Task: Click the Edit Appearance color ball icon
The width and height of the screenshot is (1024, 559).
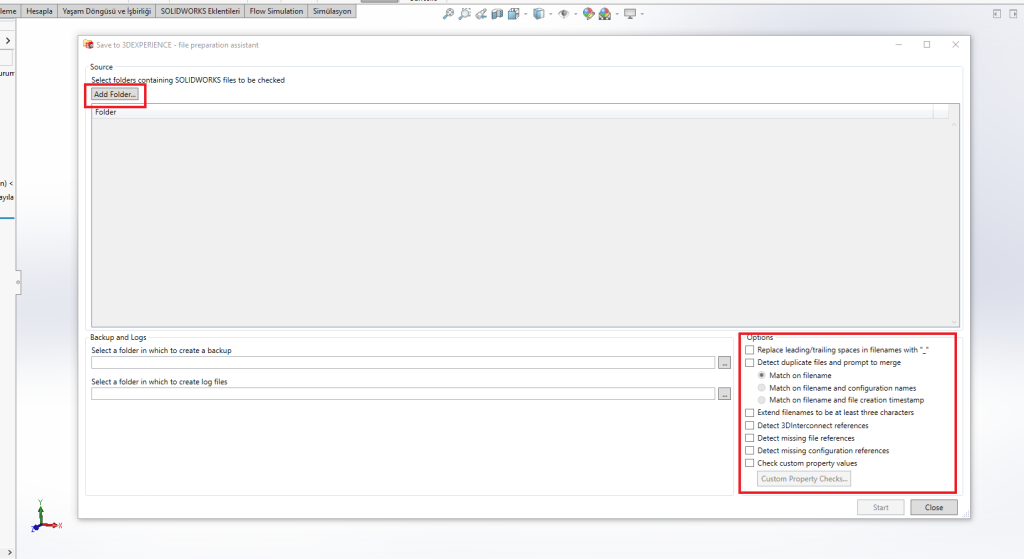Action: (x=589, y=14)
